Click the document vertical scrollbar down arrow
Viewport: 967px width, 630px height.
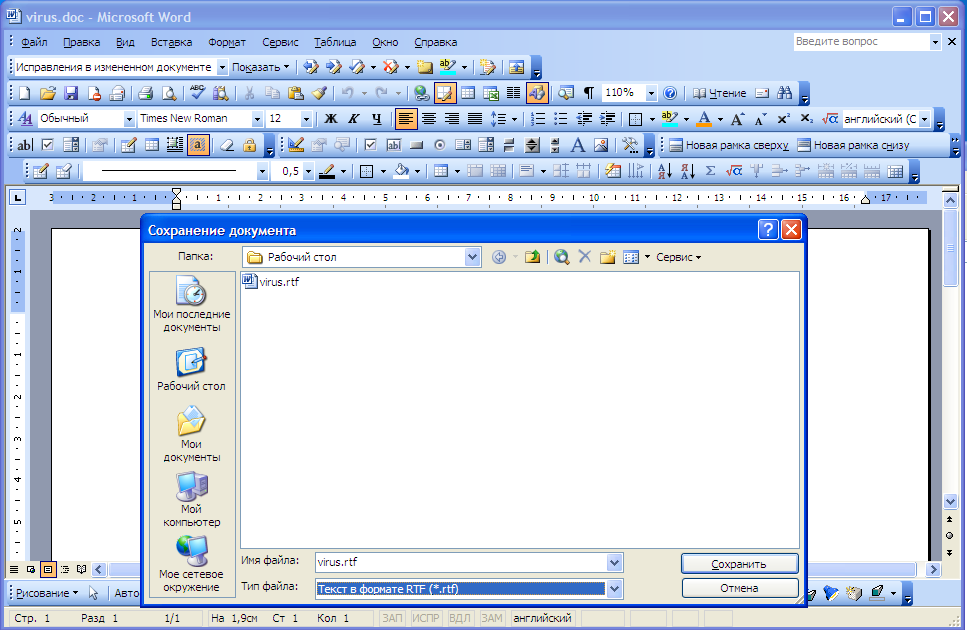pos(950,501)
